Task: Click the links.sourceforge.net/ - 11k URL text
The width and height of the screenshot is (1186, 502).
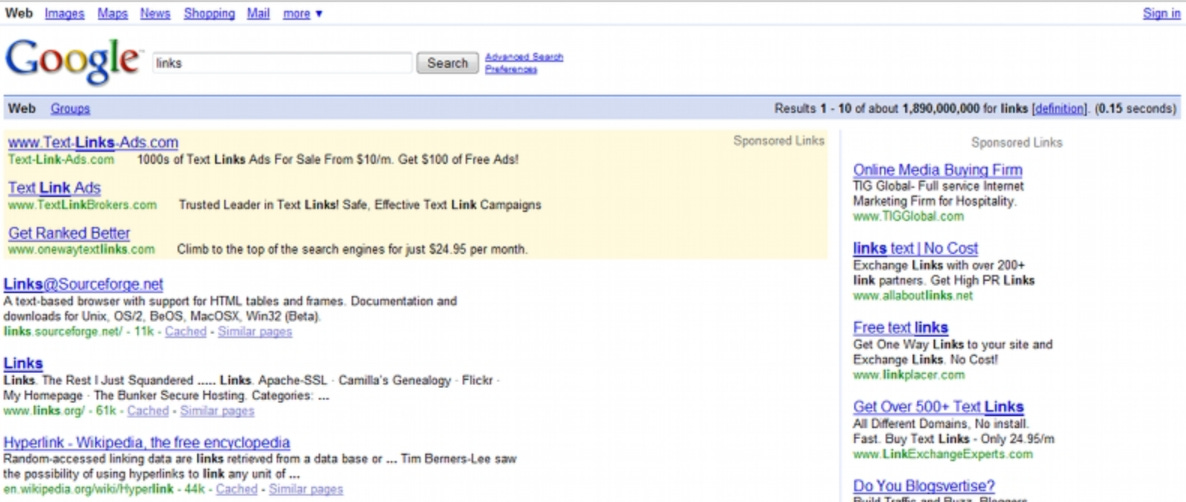Action: point(79,331)
